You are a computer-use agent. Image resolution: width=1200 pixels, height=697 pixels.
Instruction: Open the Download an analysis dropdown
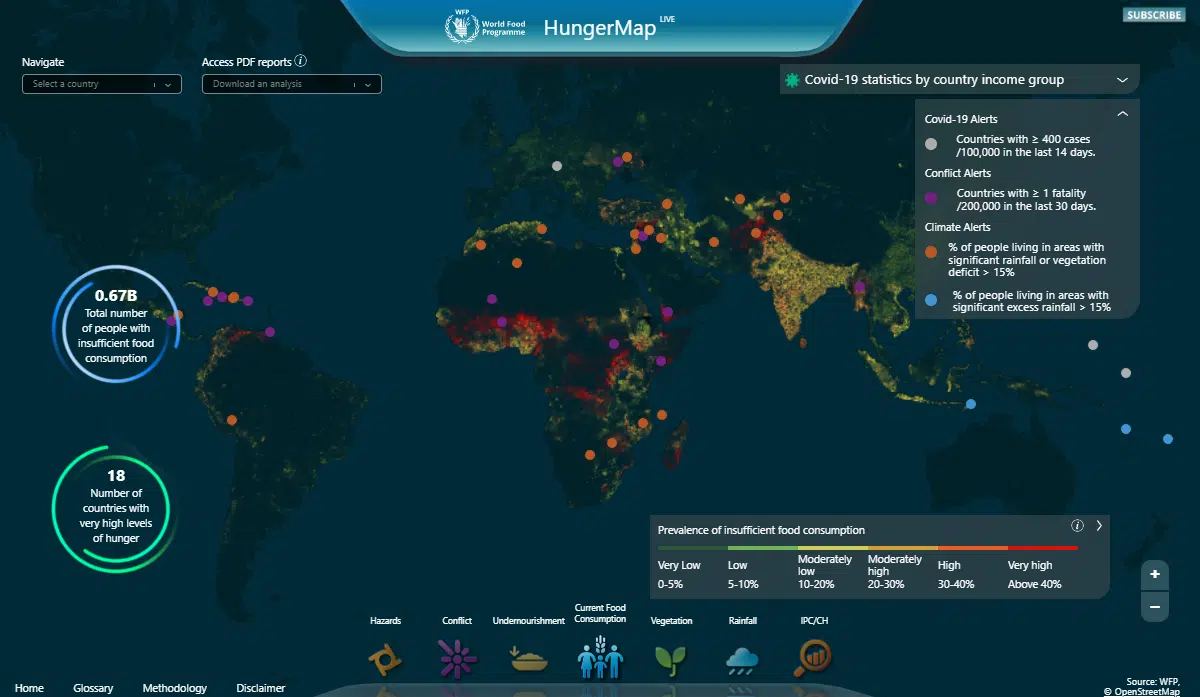pos(291,84)
